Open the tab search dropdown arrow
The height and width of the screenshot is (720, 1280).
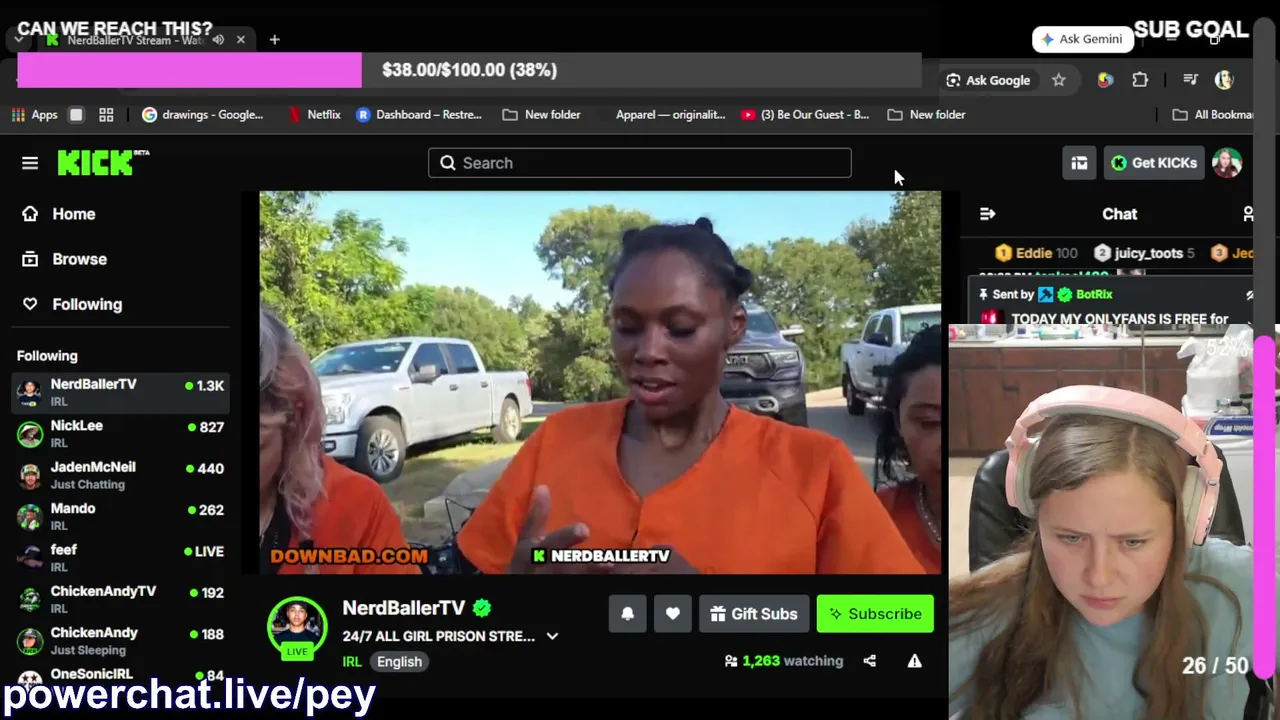click(x=19, y=40)
